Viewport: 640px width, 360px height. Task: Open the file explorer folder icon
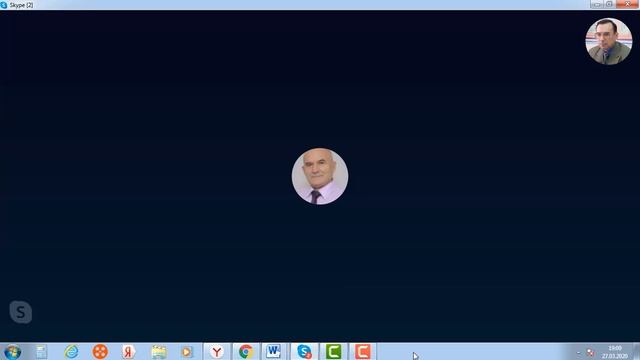[158, 352]
